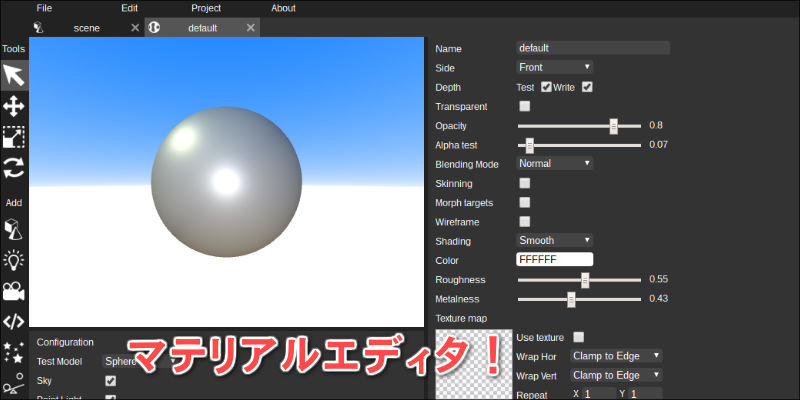Click the Opacity value 0.8
This screenshot has width=800, height=400.
click(x=656, y=126)
